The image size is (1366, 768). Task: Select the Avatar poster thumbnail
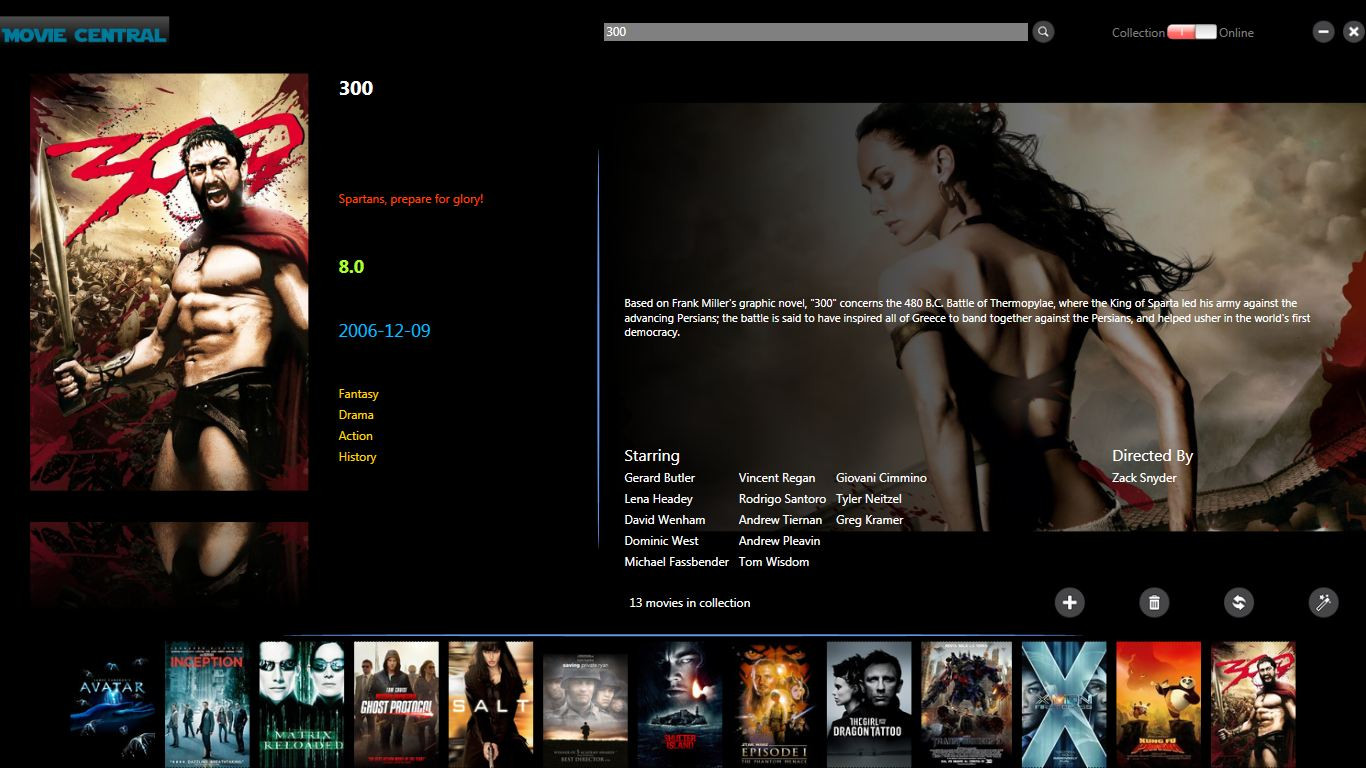(x=113, y=704)
